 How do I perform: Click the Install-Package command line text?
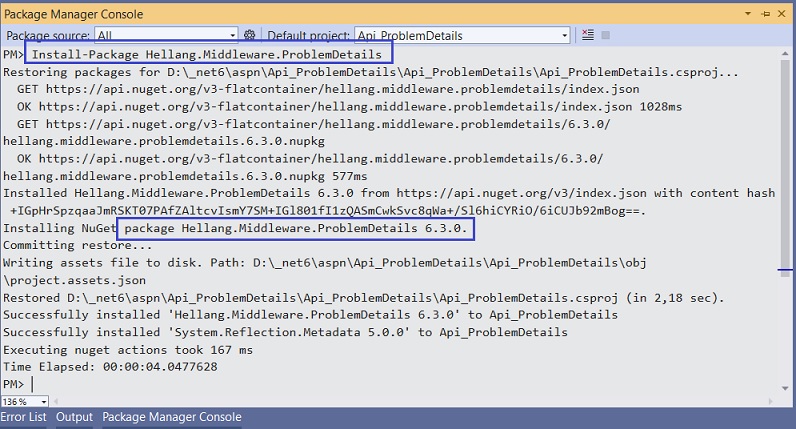207,54
